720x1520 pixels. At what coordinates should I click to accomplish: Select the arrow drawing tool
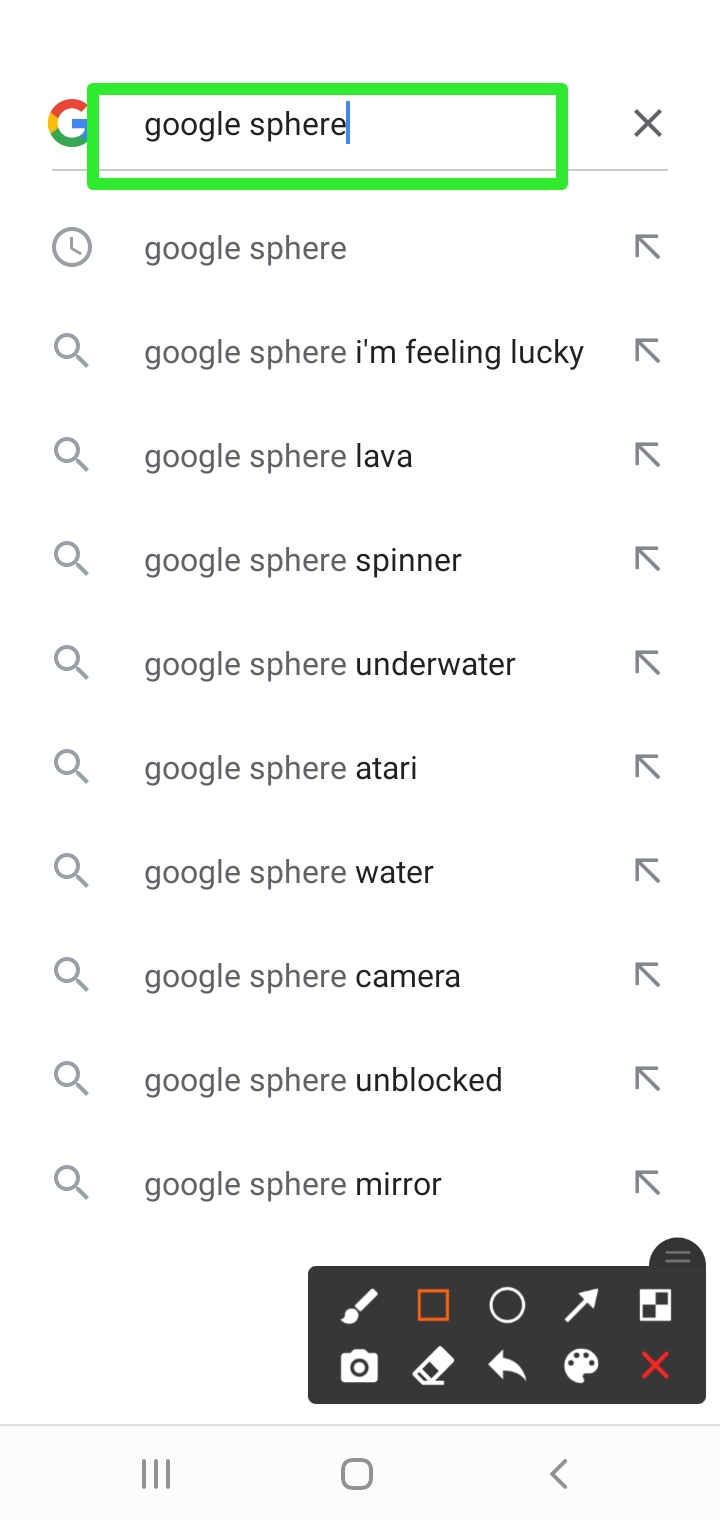(x=581, y=1305)
